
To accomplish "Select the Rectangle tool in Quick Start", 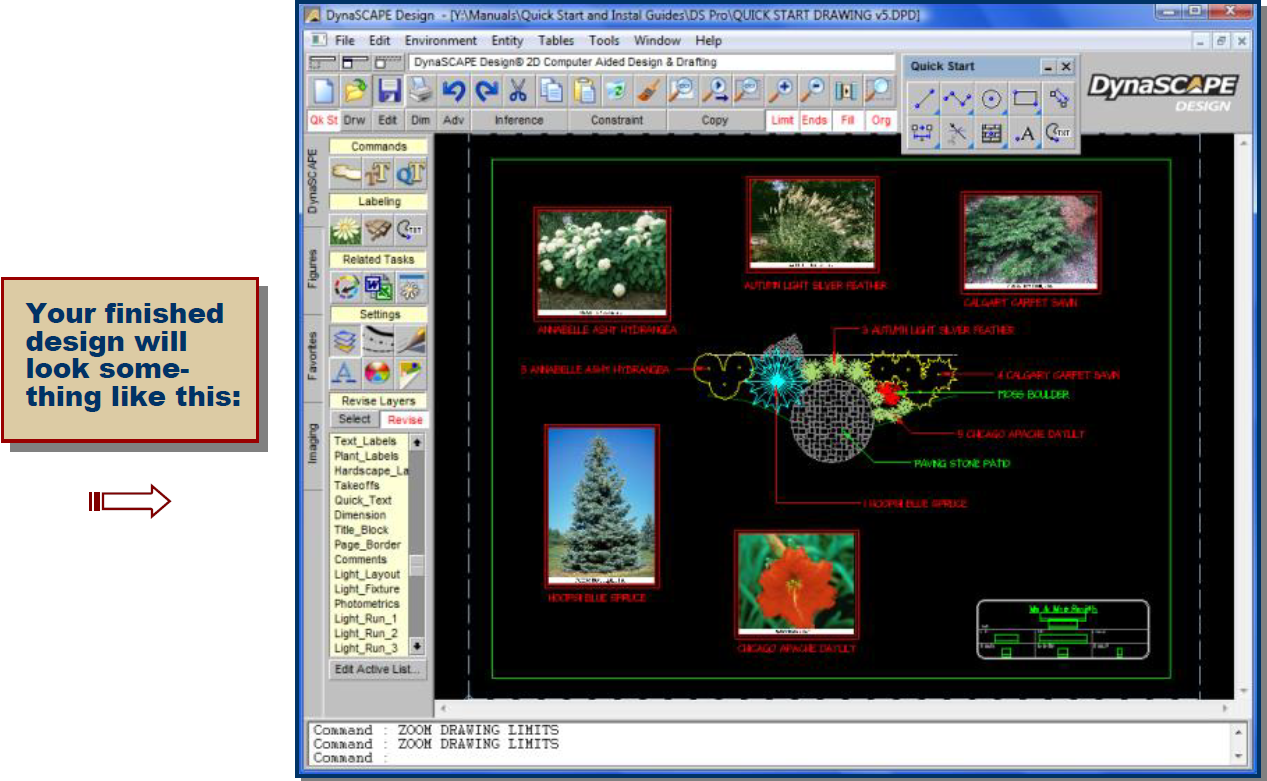I will 1025,98.
